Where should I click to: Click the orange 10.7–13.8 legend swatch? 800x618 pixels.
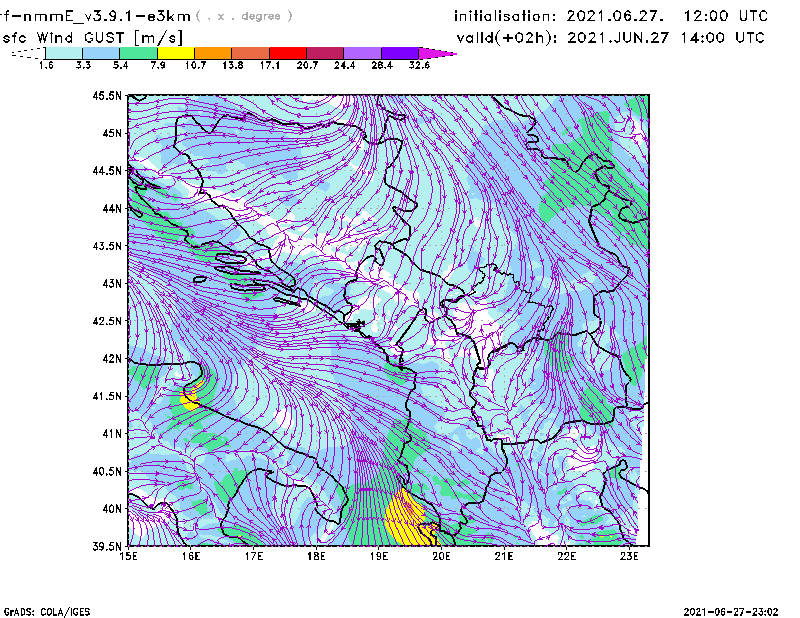tap(213, 53)
